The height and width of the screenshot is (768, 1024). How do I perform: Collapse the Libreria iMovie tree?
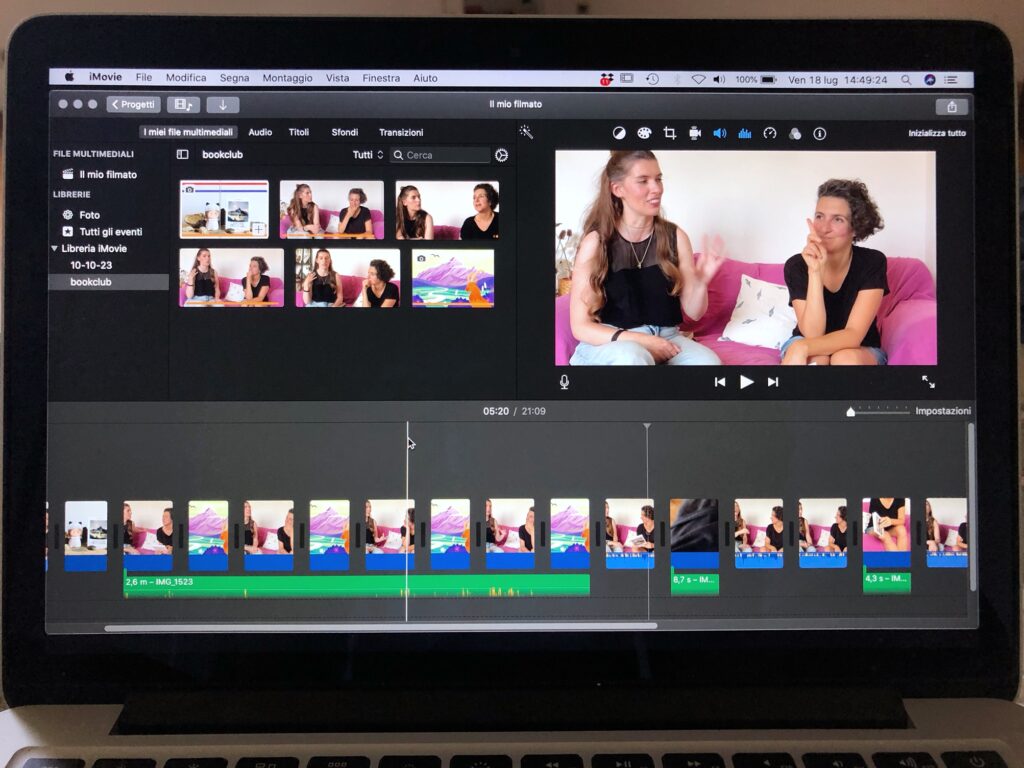(54, 248)
